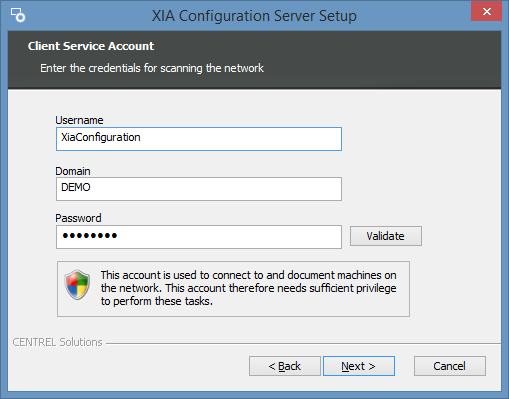509x399 pixels.
Task: Click the separator line beside CENTREL Solutions
Action: (303, 343)
